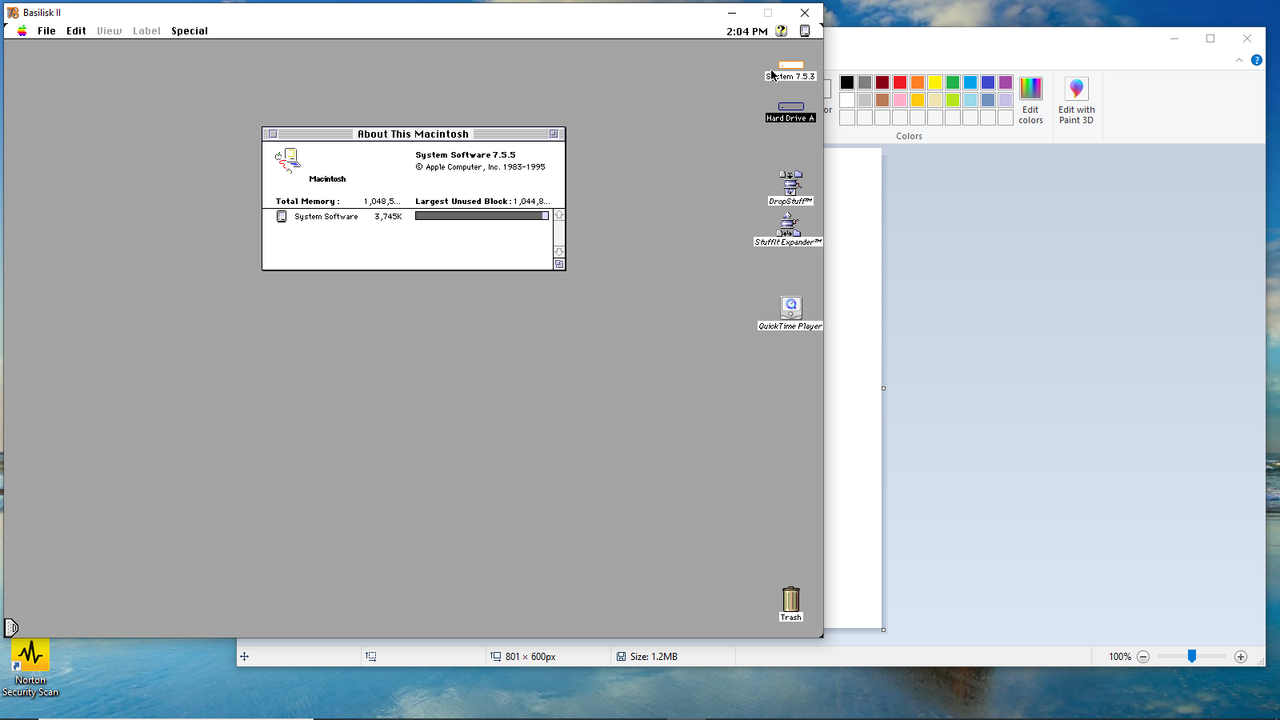Pick the green color swatch in Paint
This screenshot has width=1280, height=720.
[x=953, y=82]
